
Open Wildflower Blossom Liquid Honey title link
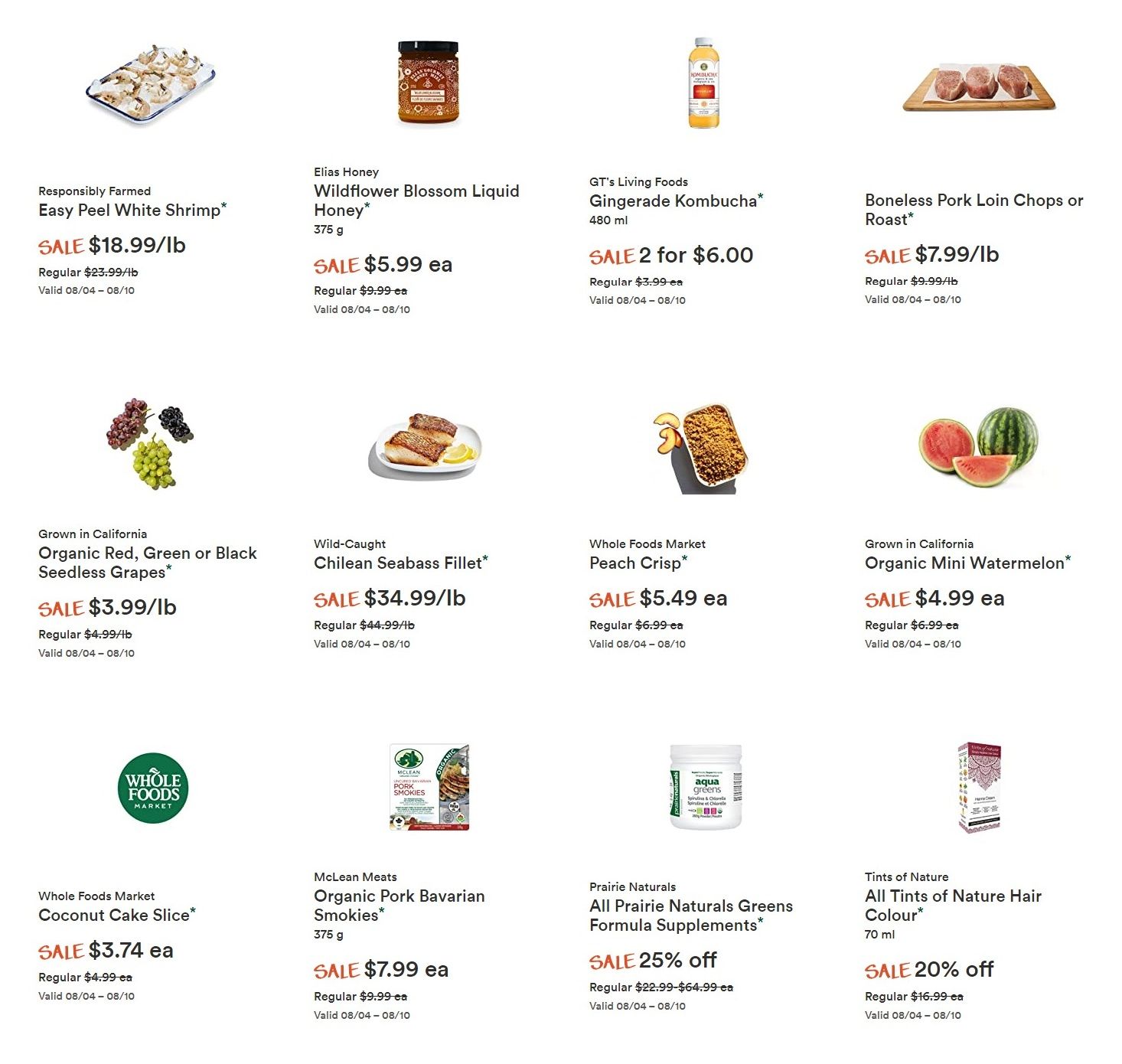pyautogui.click(x=416, y=201)
